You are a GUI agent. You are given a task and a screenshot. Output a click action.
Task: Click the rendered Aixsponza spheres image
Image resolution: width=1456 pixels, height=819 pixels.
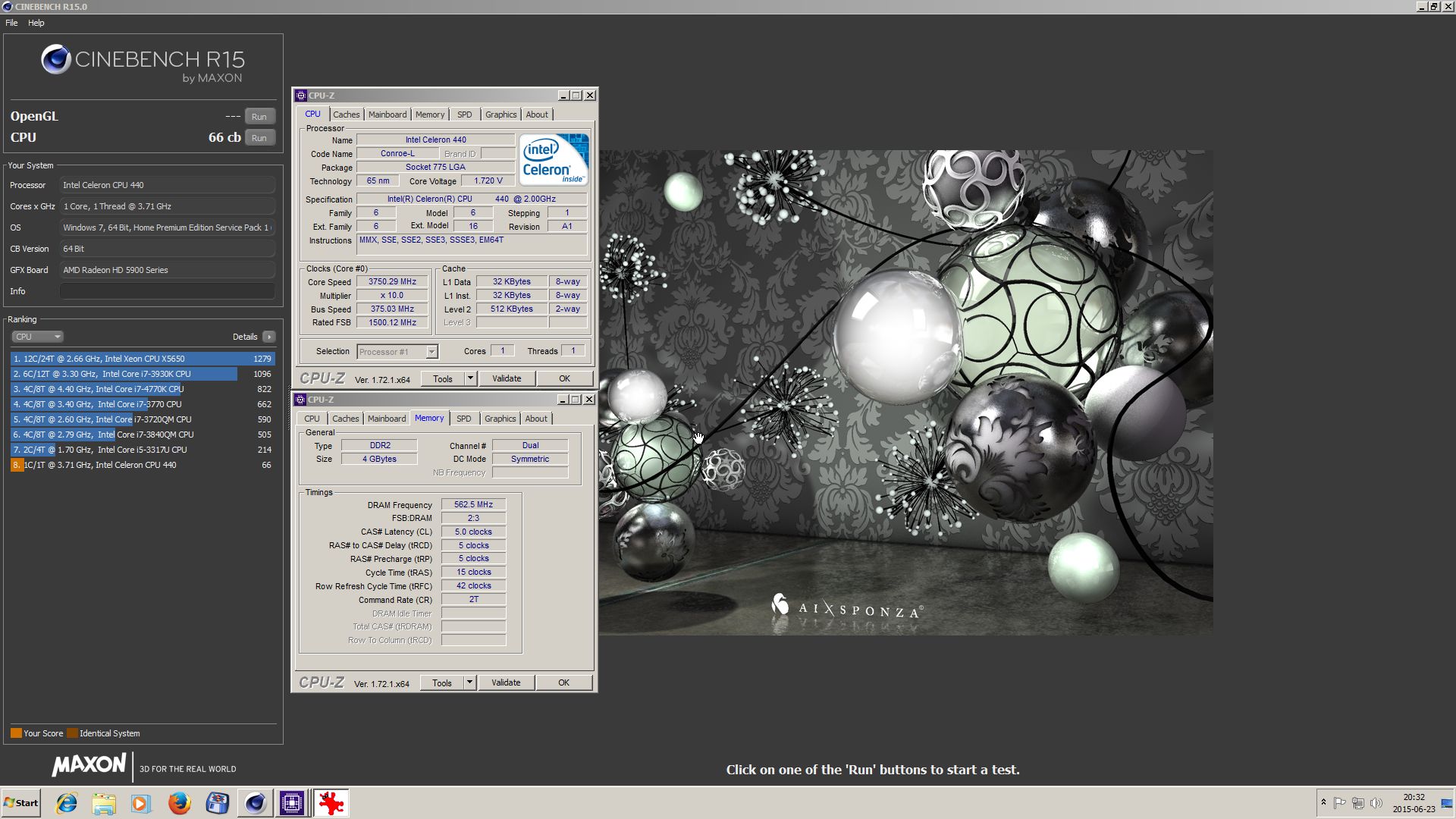coord(905,392)
